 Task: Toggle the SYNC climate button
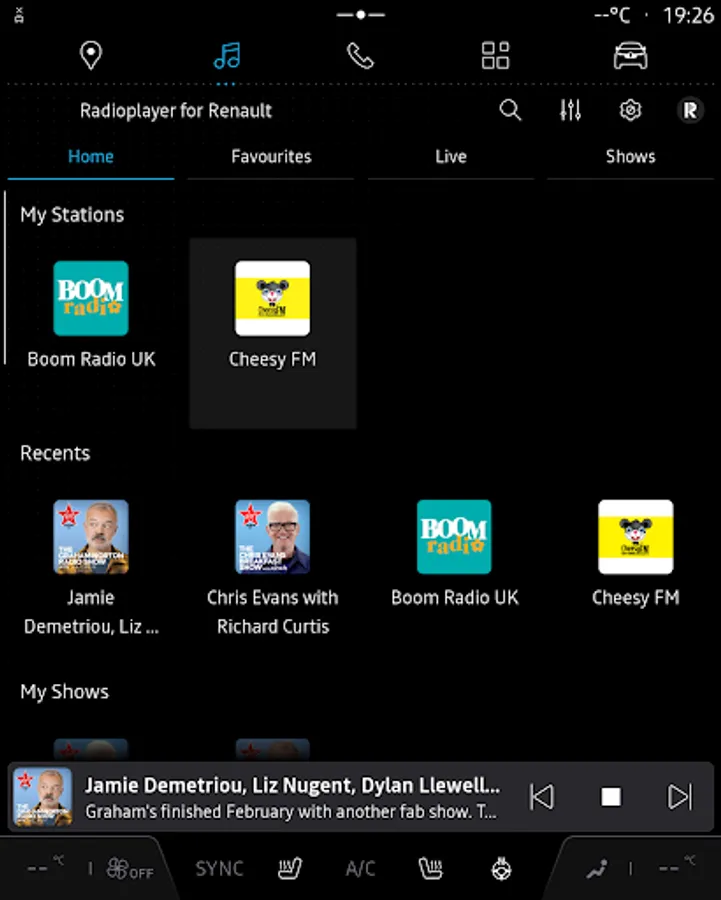(x=219, y=869)
